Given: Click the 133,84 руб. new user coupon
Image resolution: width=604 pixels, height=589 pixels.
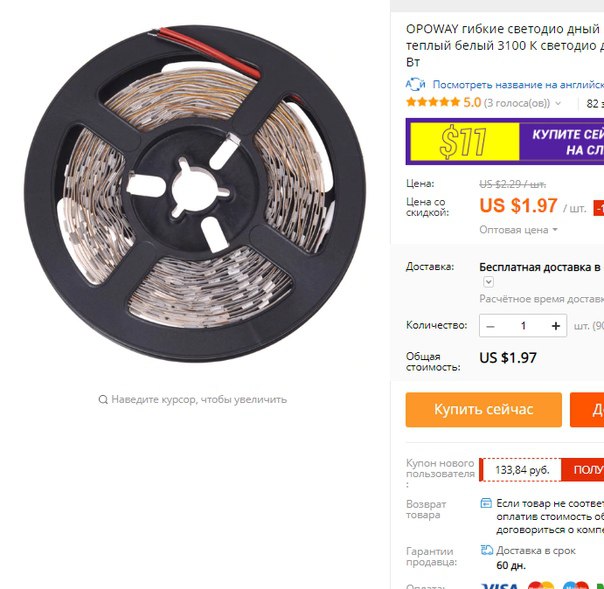Looking at the screenshot, I should (522, 470).
